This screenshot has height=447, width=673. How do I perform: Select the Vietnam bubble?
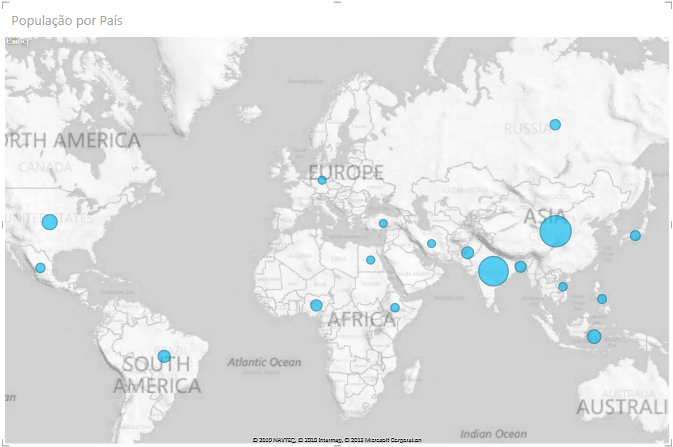tap(563, 287)
